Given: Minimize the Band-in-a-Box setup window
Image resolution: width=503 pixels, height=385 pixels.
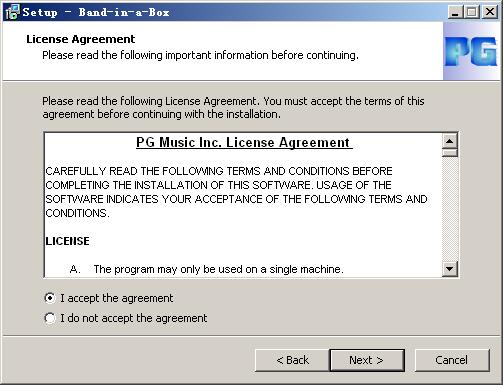Looking at the screenshot, I should 455,12.
